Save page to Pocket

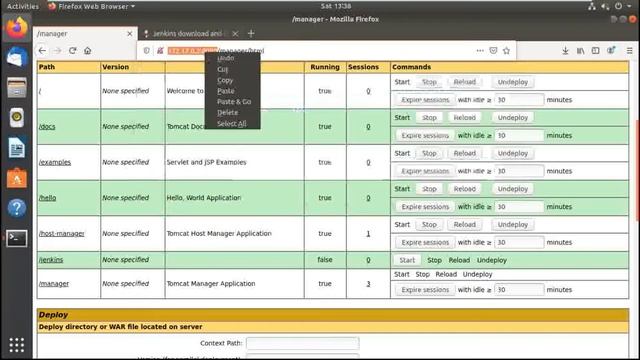click(493, 51)
